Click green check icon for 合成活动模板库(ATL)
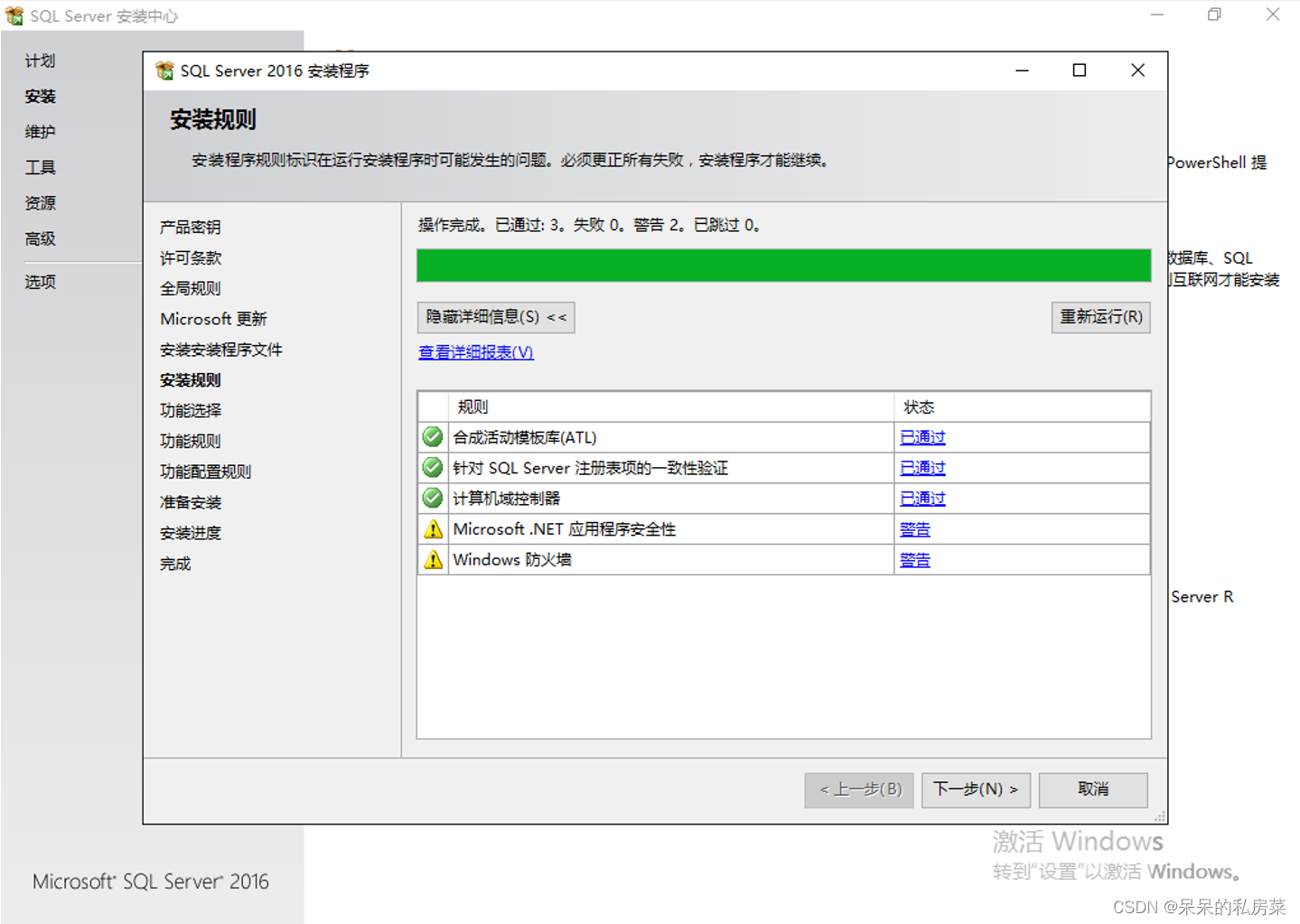The width and height of the screenshot is (1300, 924). (x=433, y=437)
